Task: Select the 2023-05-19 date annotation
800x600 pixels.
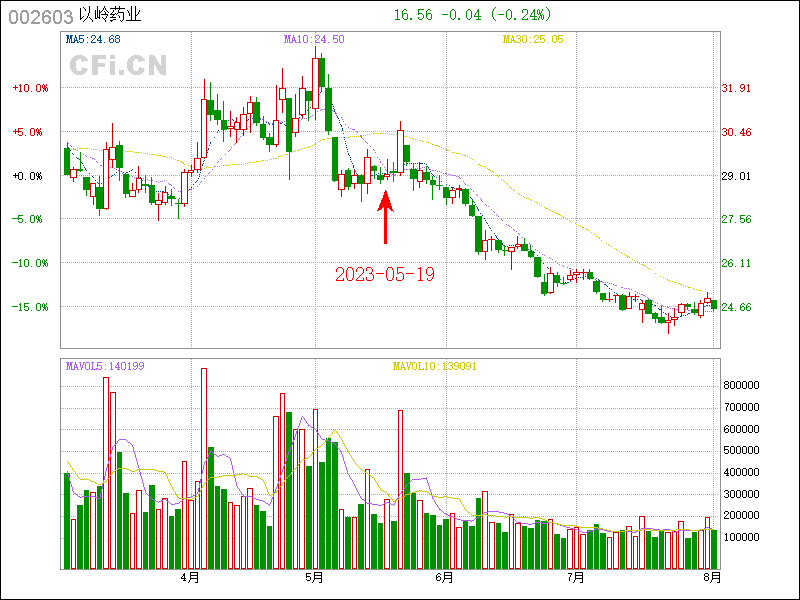Action: pyautogui.click(x=385, y=273)
